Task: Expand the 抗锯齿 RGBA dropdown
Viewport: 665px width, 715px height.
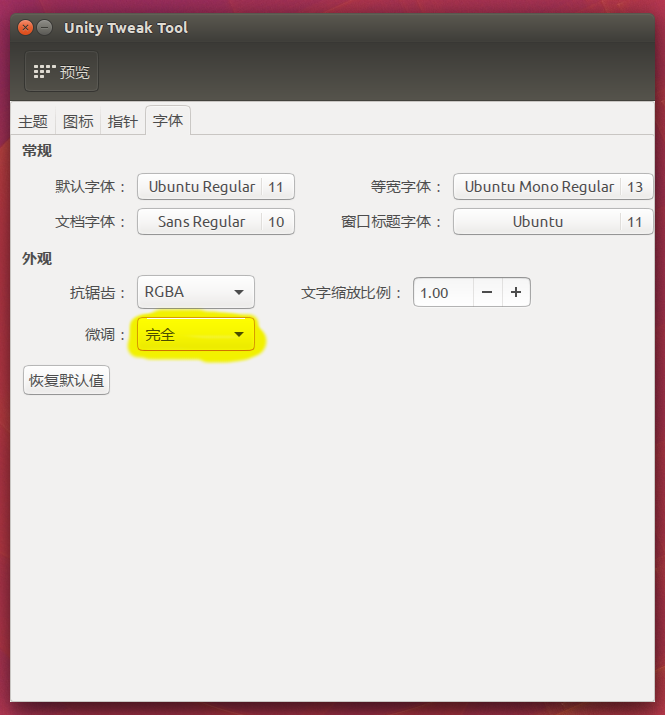Action: [196, 292]
